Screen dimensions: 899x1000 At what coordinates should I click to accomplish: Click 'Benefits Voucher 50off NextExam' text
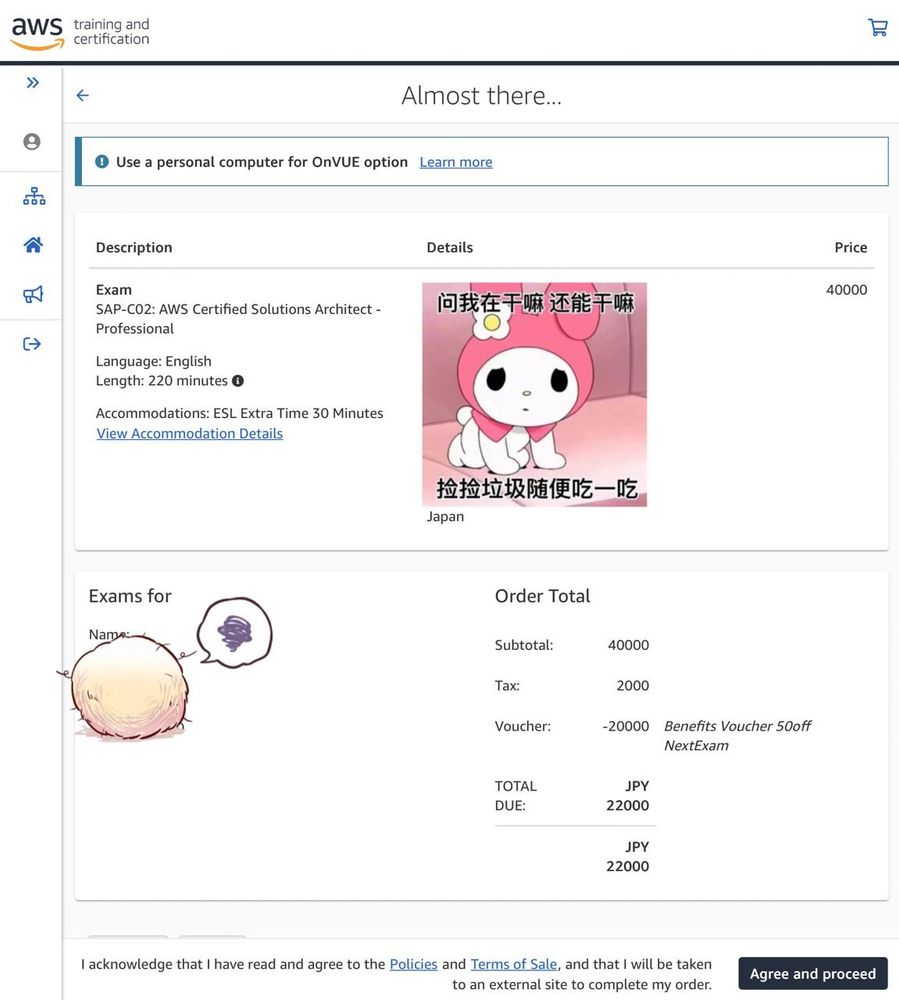738,736
